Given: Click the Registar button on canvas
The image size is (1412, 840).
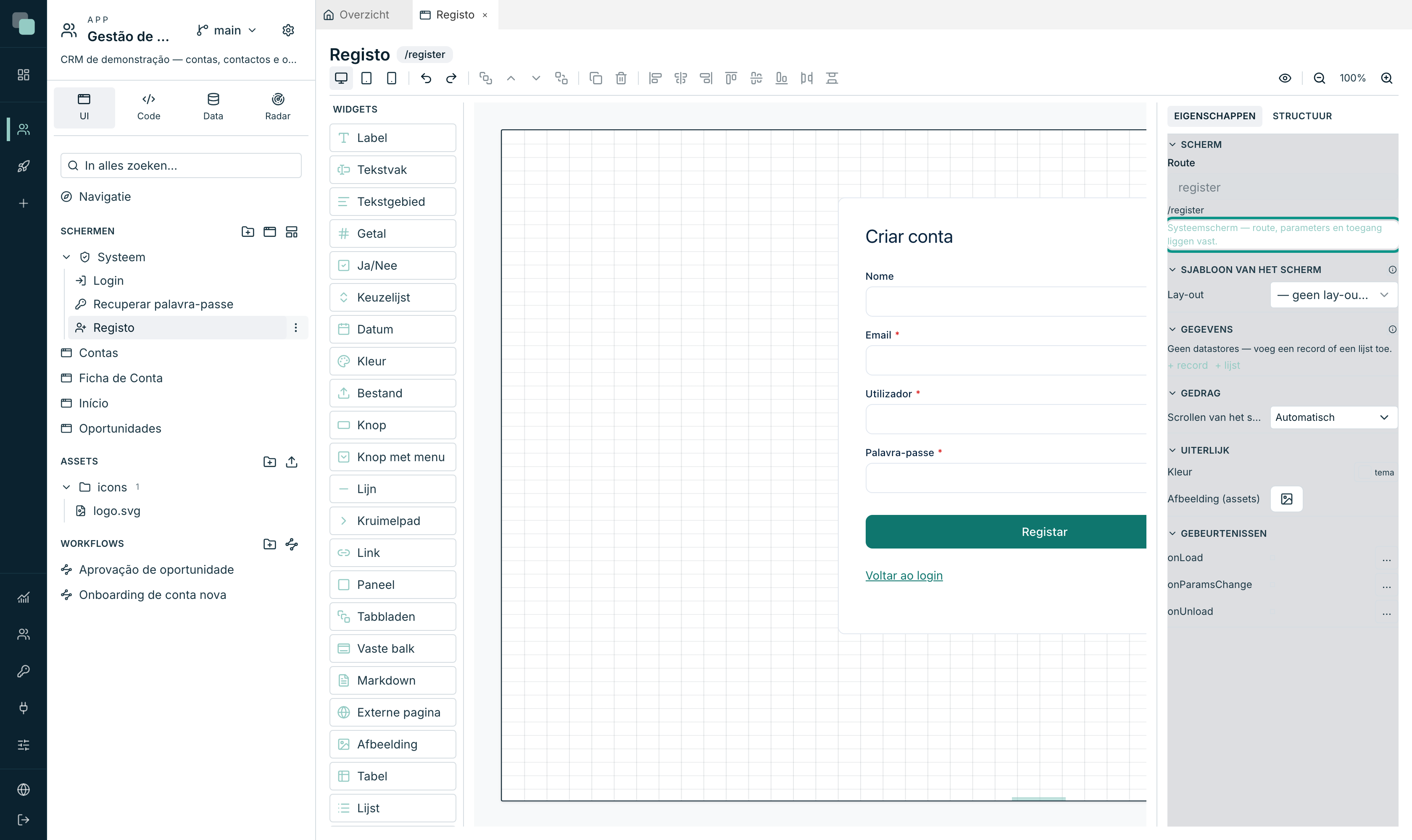Looking at the screenshot, I should 1006,531.
